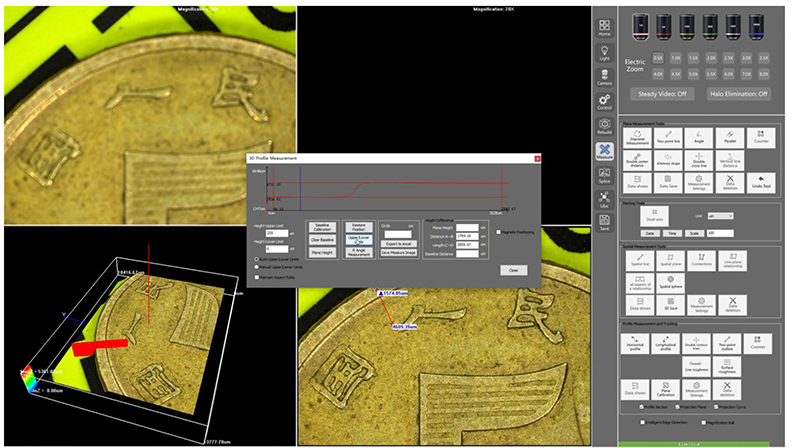Click the Time marking button

click(672, 233)
